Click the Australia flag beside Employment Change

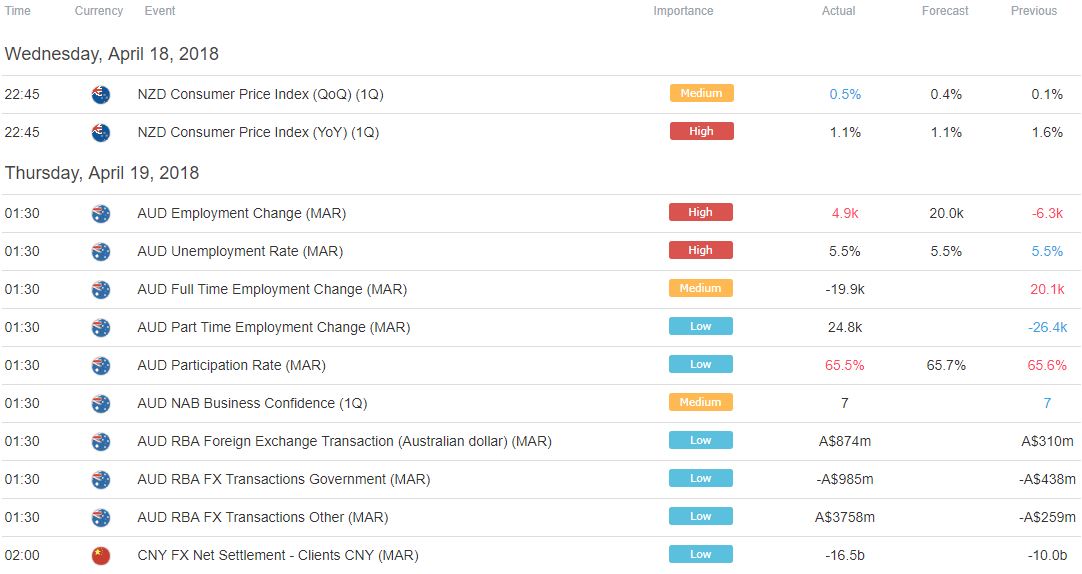(x=101, y=214)
